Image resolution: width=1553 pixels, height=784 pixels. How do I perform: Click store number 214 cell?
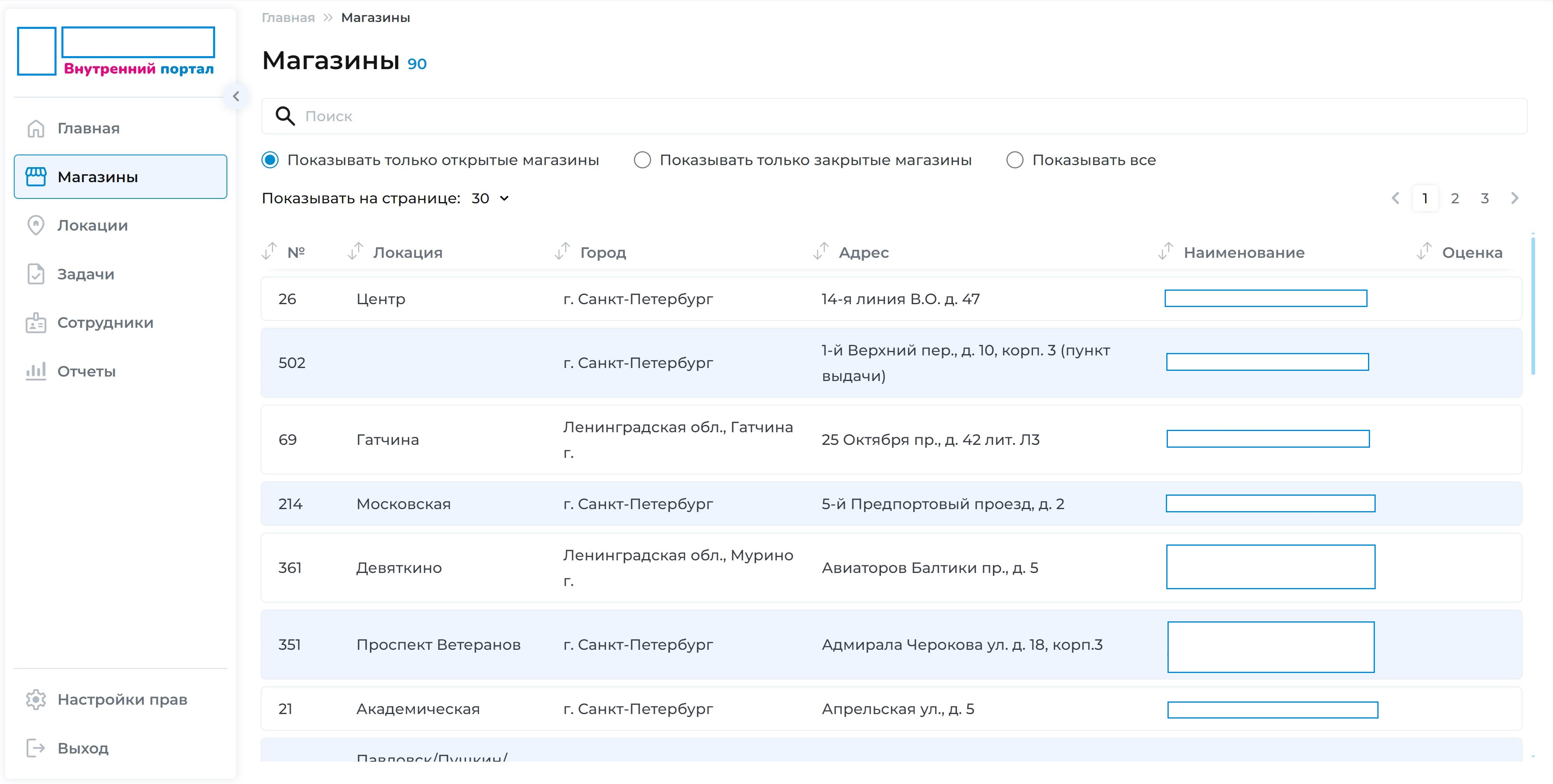coord(290,503)
